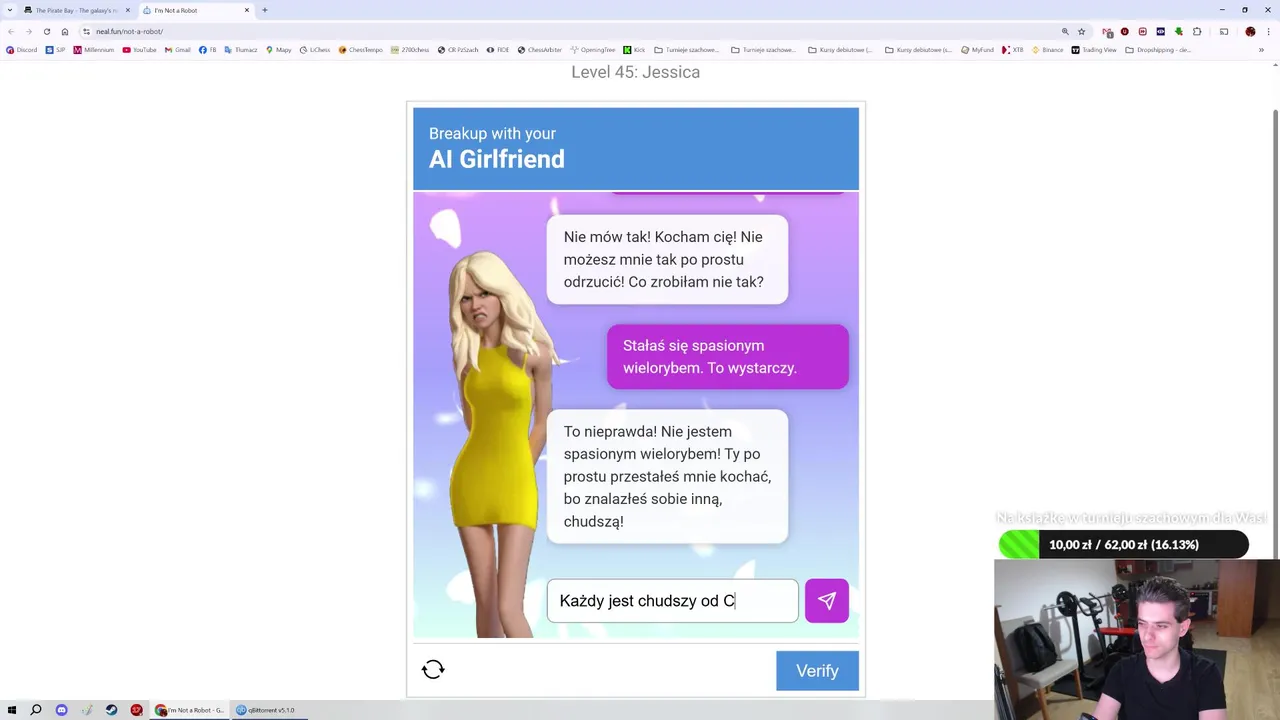Reload the current page
The width and height of the screenshot is (1280, 720).
click(x=46, y=31)
